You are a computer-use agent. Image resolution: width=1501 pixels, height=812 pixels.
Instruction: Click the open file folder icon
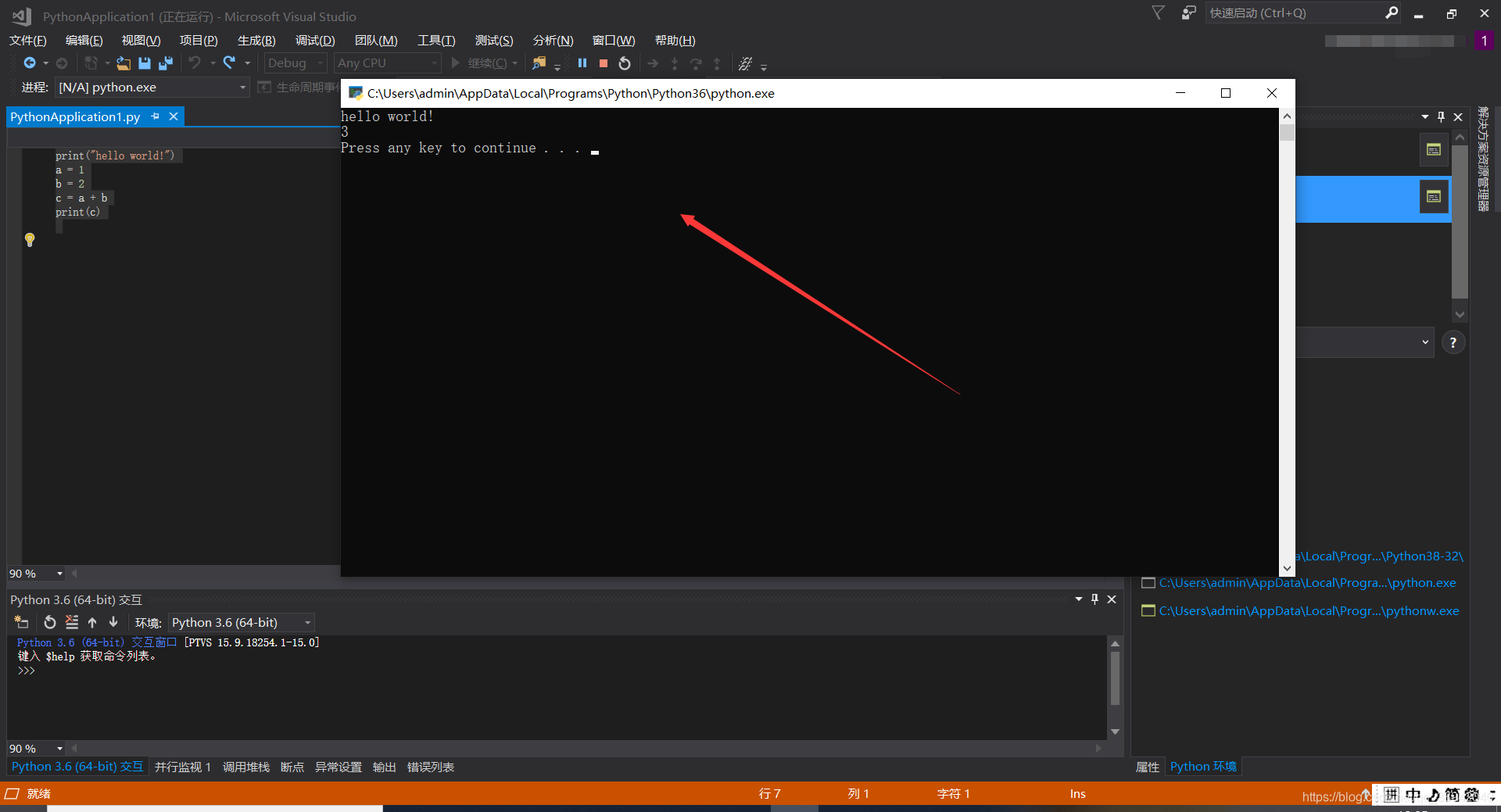pos(124,63)
